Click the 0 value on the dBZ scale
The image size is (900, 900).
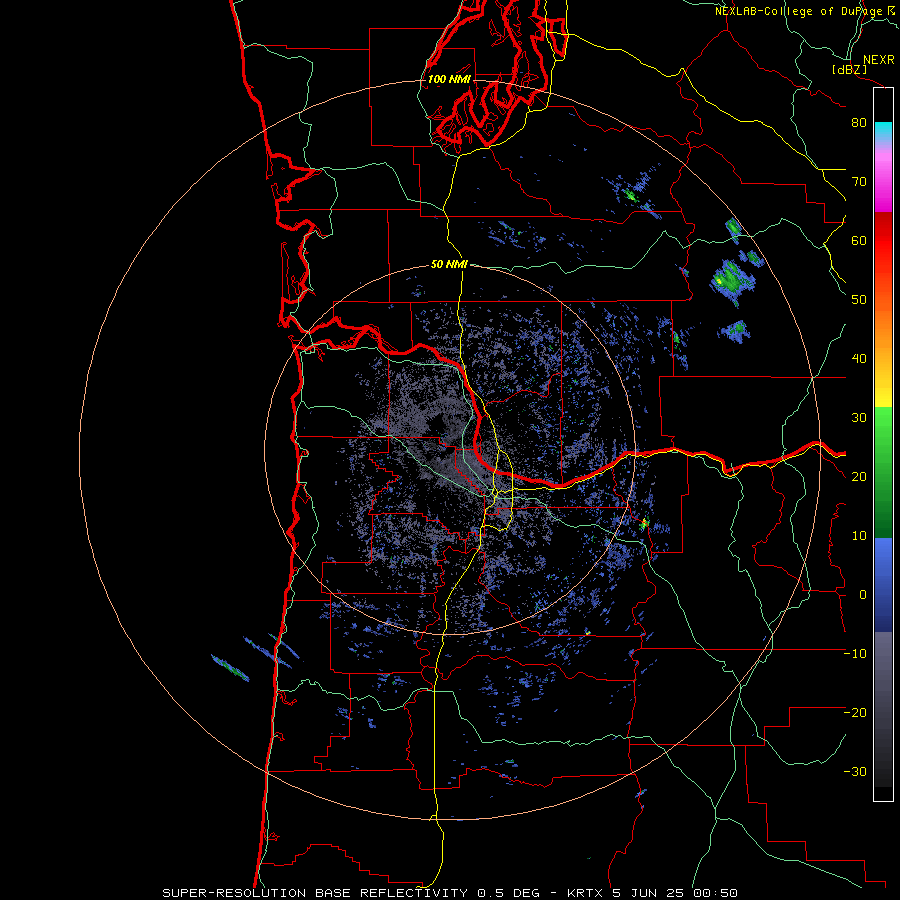(x=863, y=595)
